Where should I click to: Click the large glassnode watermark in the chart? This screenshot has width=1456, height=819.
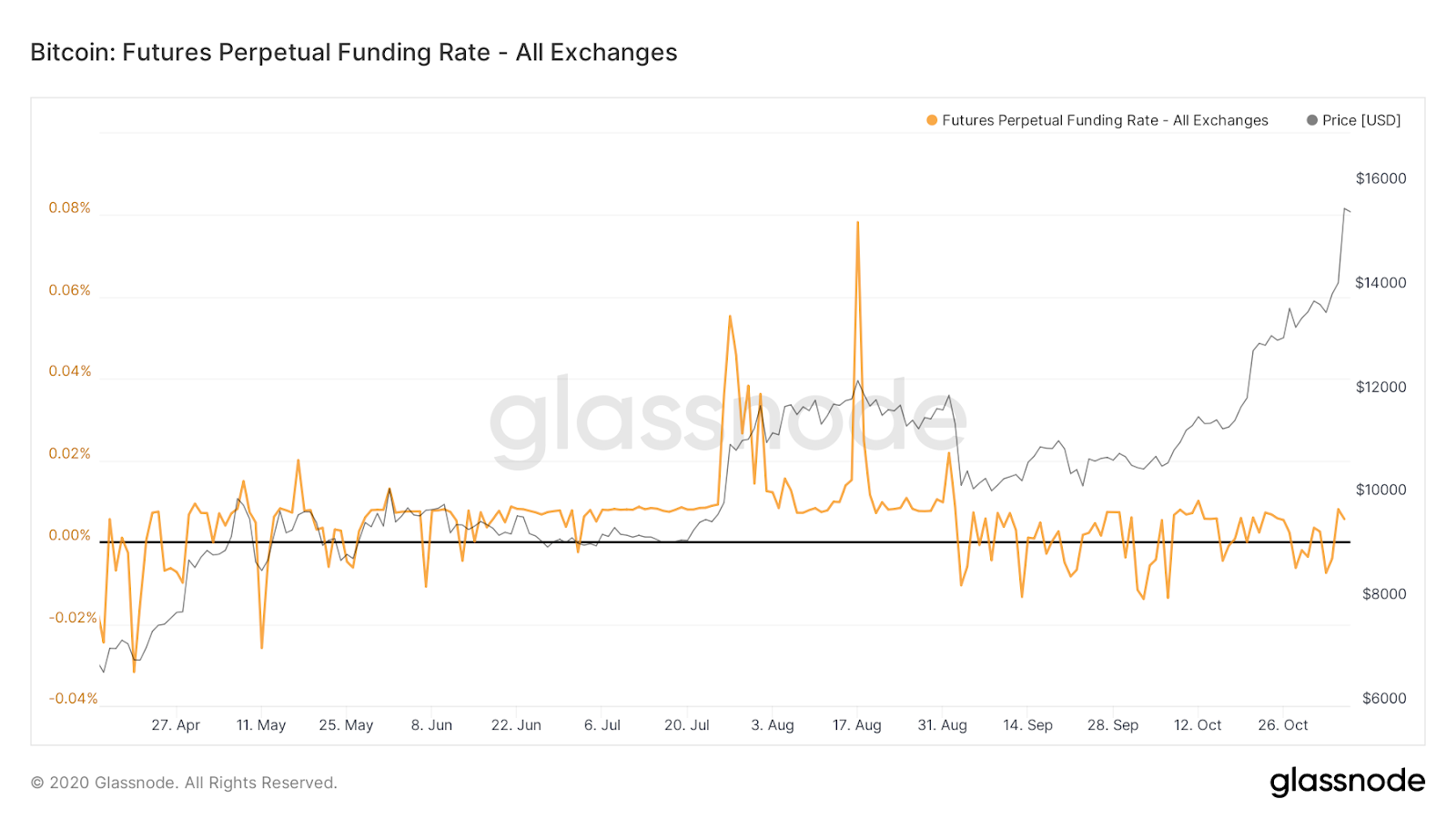728,420
